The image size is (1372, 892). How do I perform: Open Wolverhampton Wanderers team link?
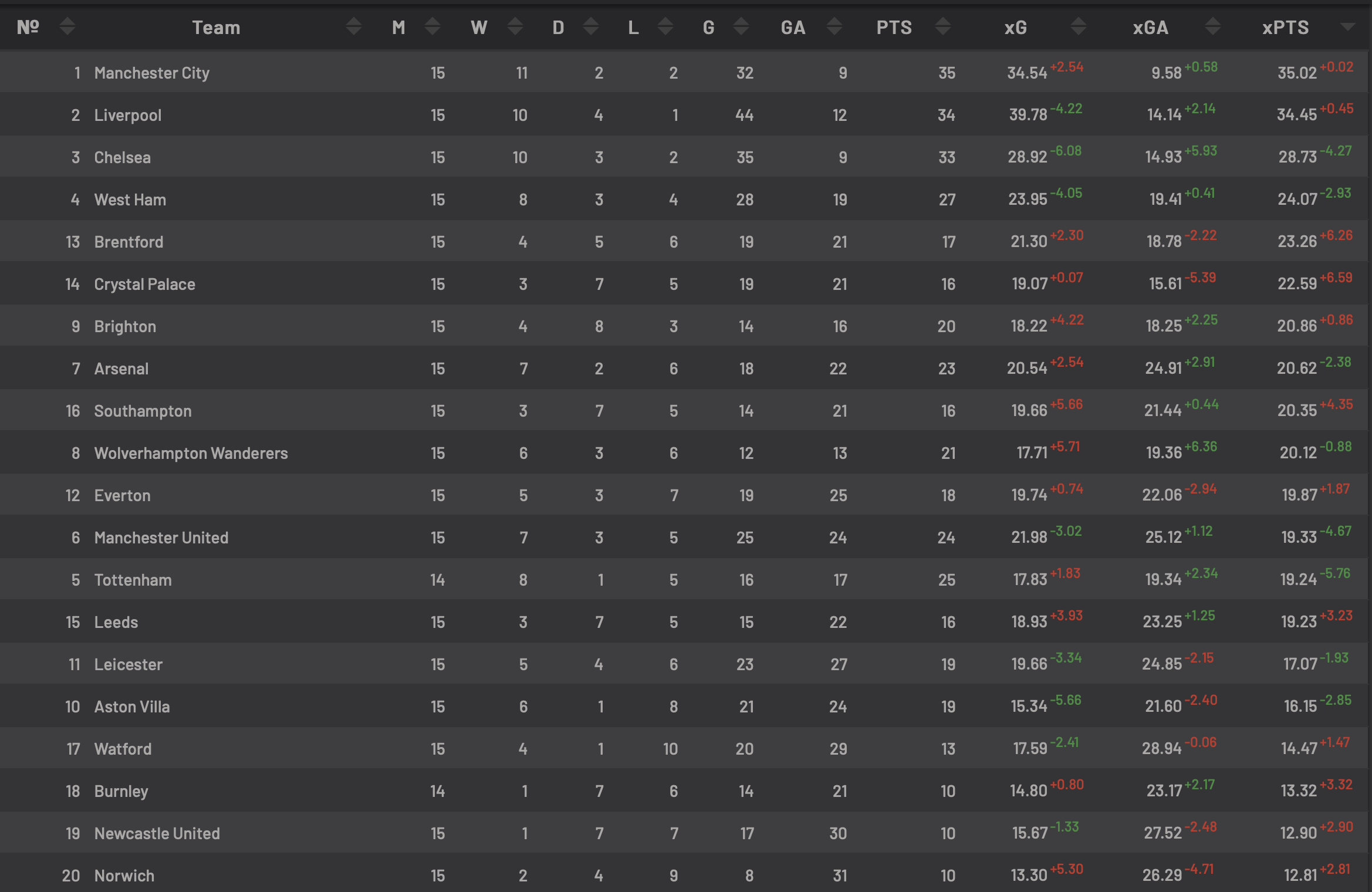pyautogui.click(x=191, y=453)
